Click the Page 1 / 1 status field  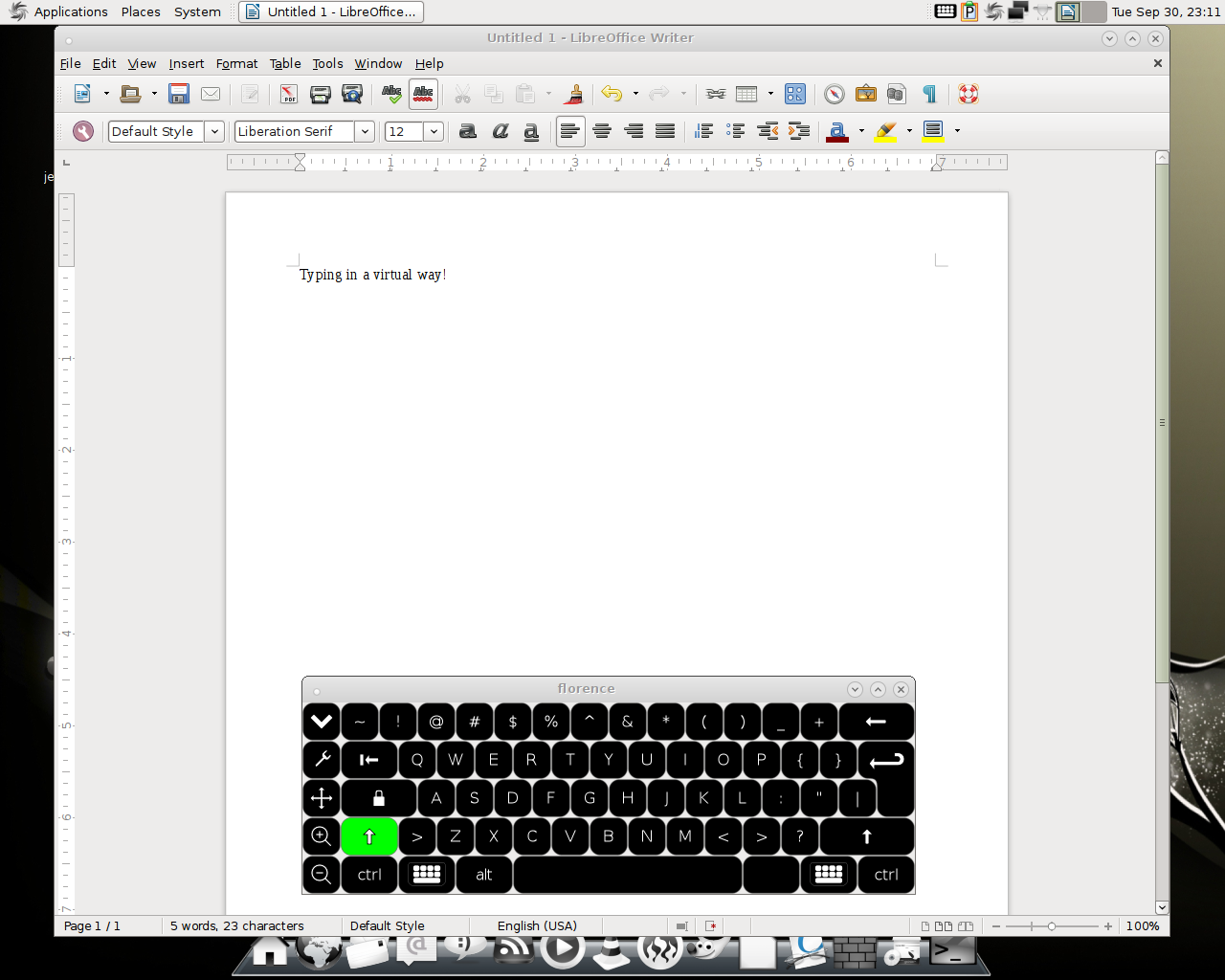click(92, 925)
